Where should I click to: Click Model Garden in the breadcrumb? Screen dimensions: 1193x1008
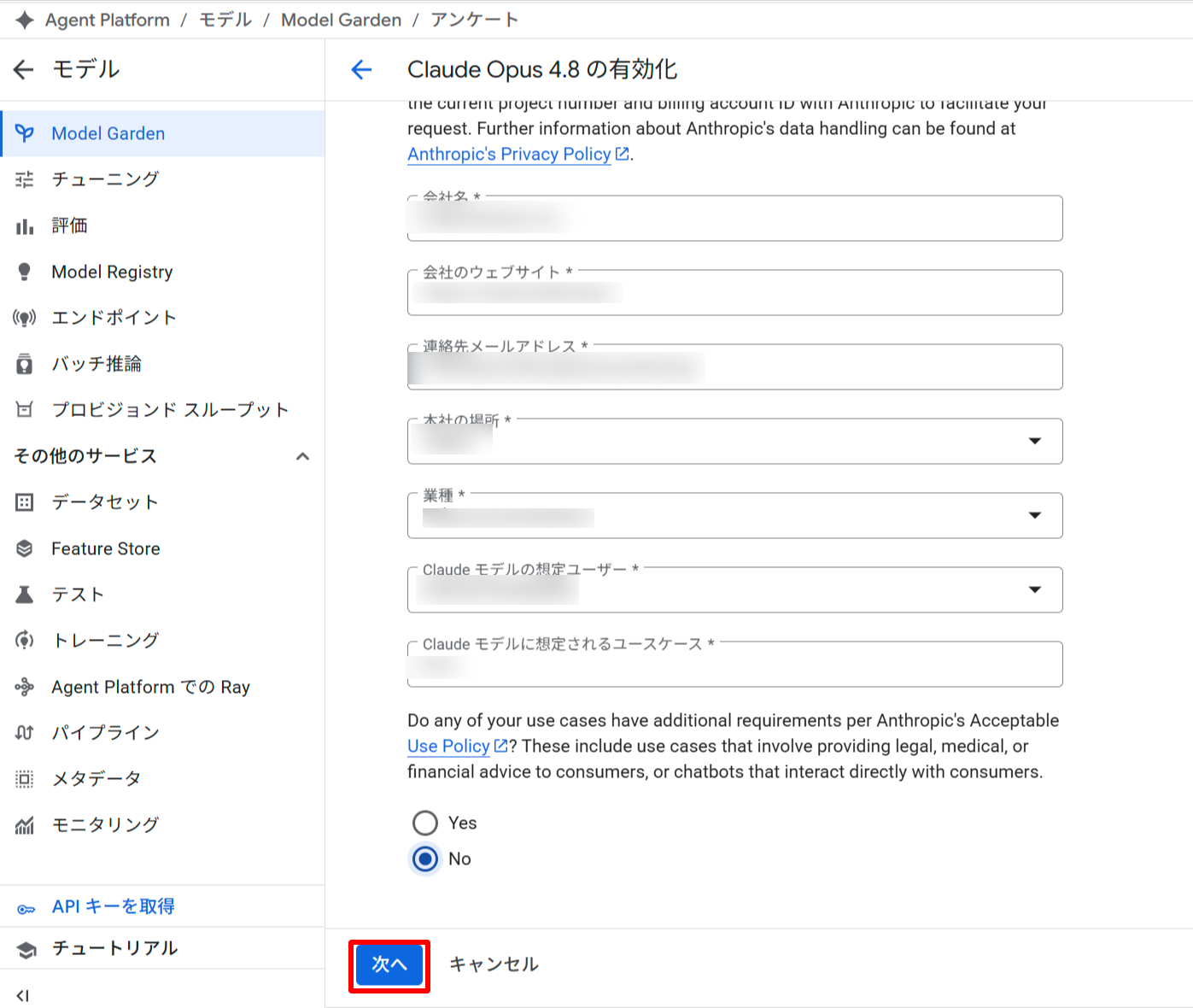click(x=341, y=20)
